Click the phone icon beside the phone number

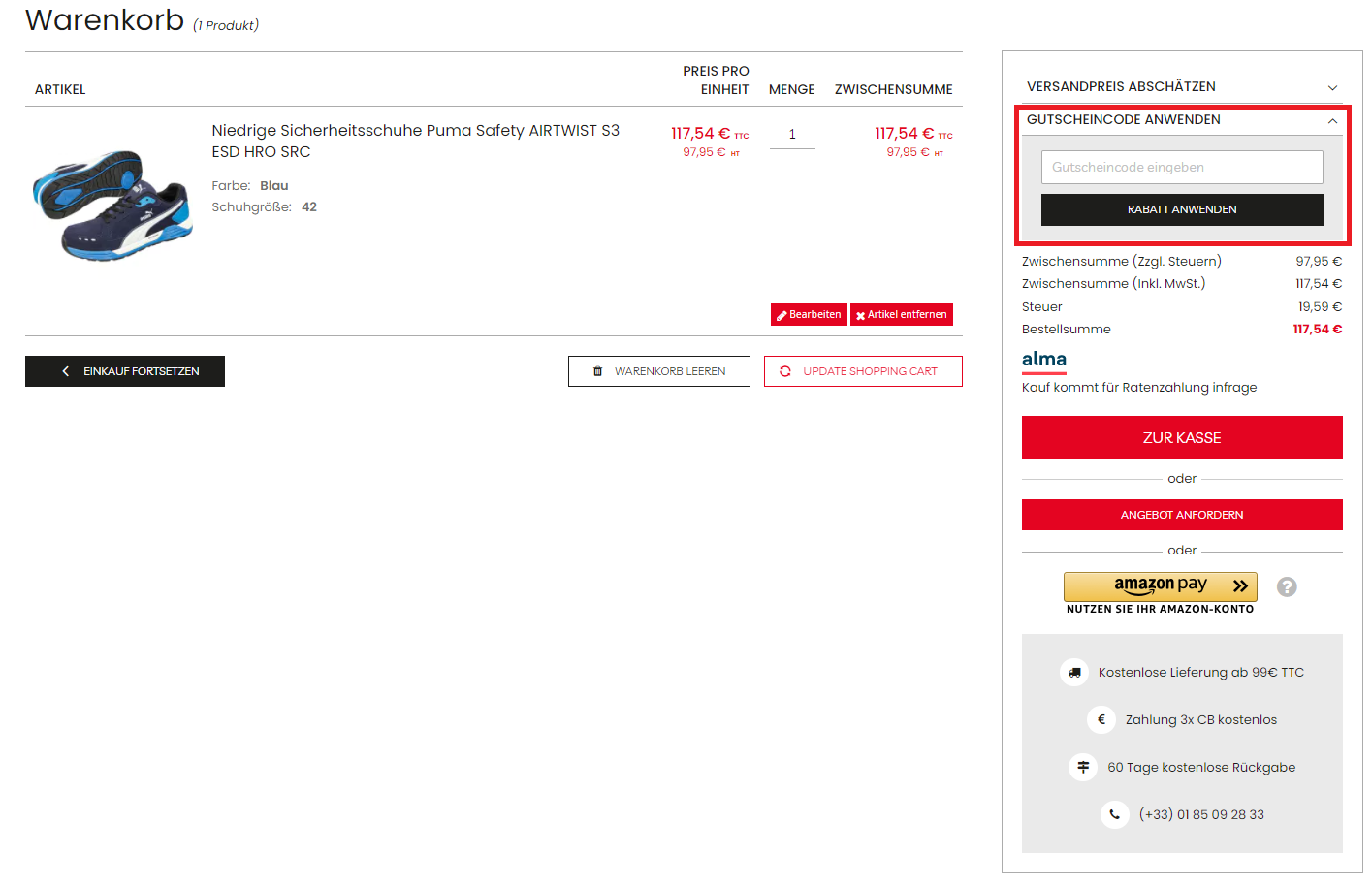tap(1115, 814)
